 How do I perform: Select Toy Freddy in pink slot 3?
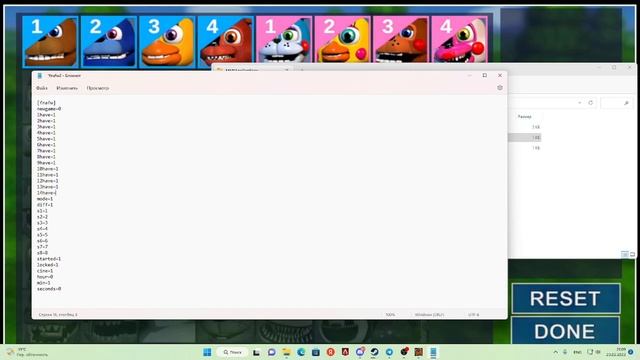click(x=401, y=40)
